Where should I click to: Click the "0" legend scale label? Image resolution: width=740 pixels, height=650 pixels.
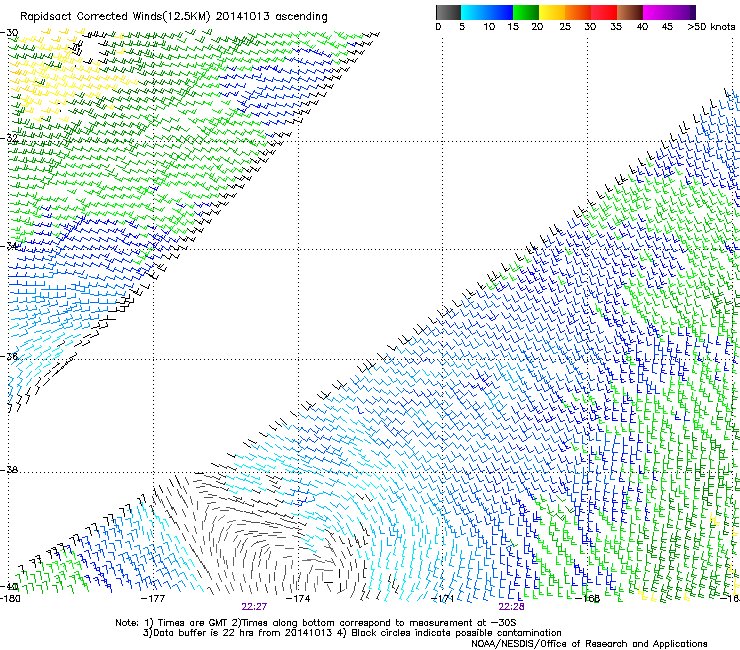click(438, 27)
